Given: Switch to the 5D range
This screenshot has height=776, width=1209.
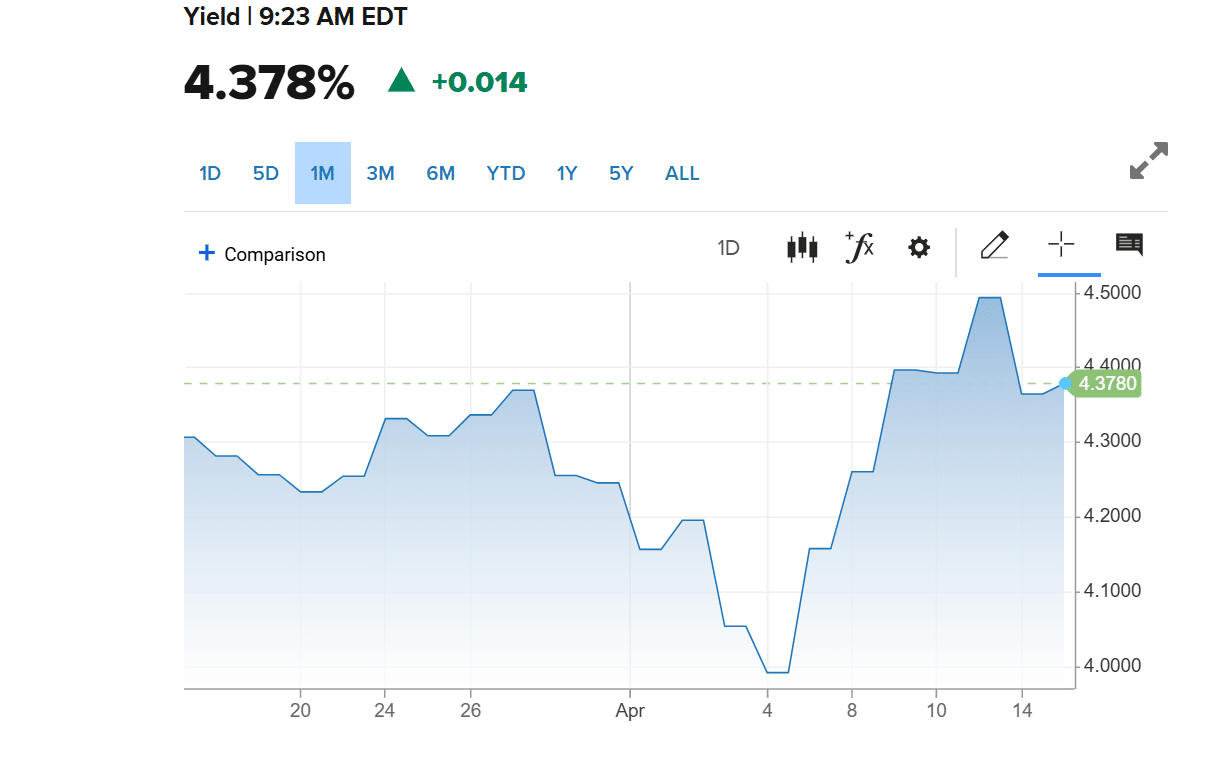Looking at the screenshot, I should [x=266, y=173].
